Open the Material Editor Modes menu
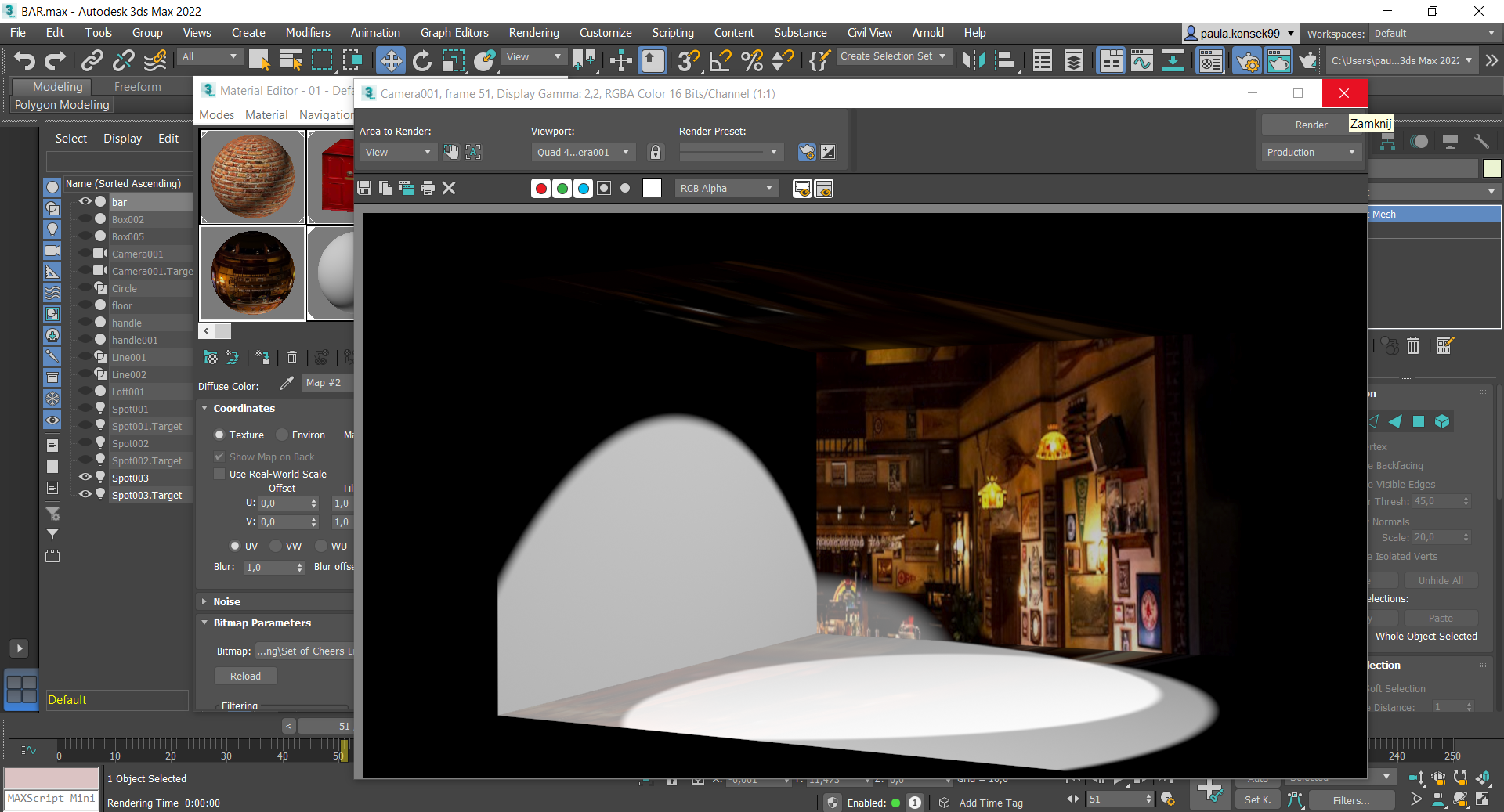1504x812 pixels. click(217, 115)
